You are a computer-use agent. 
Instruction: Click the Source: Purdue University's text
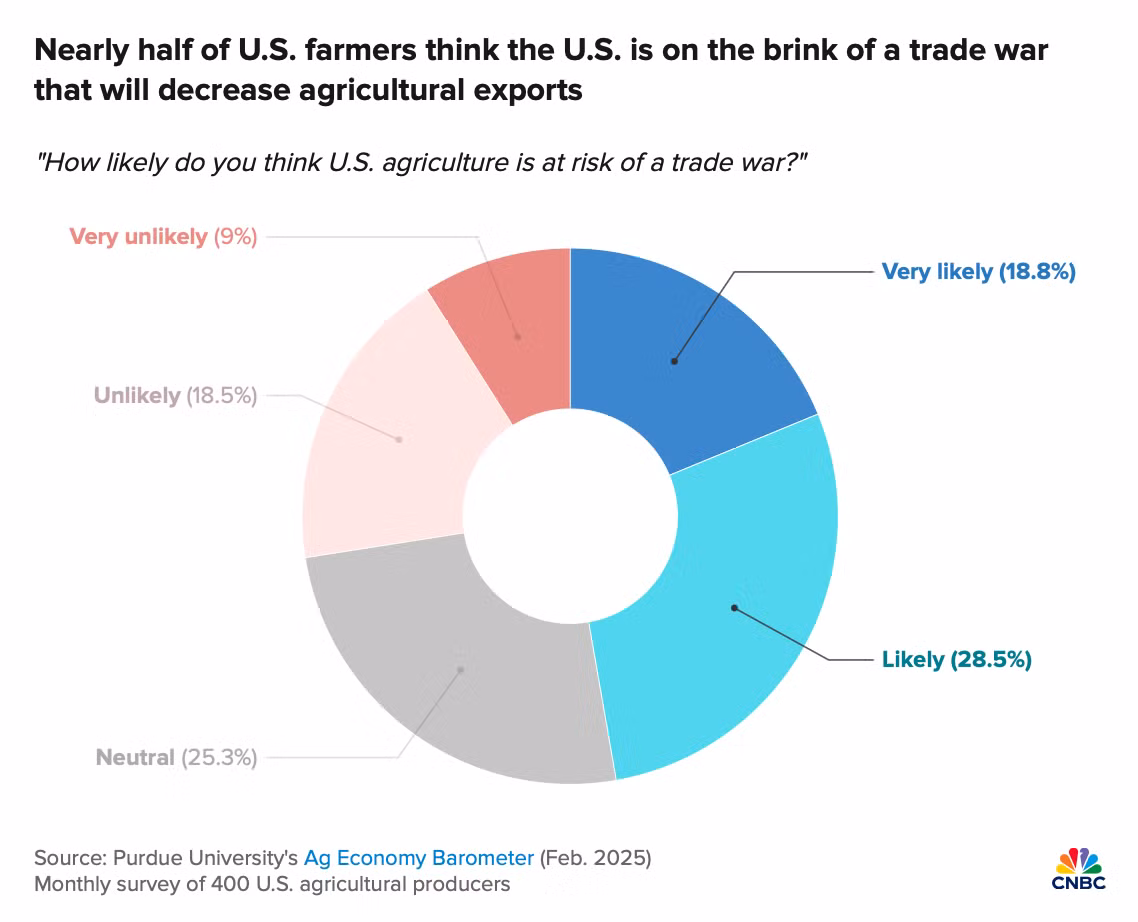[166, 858]
